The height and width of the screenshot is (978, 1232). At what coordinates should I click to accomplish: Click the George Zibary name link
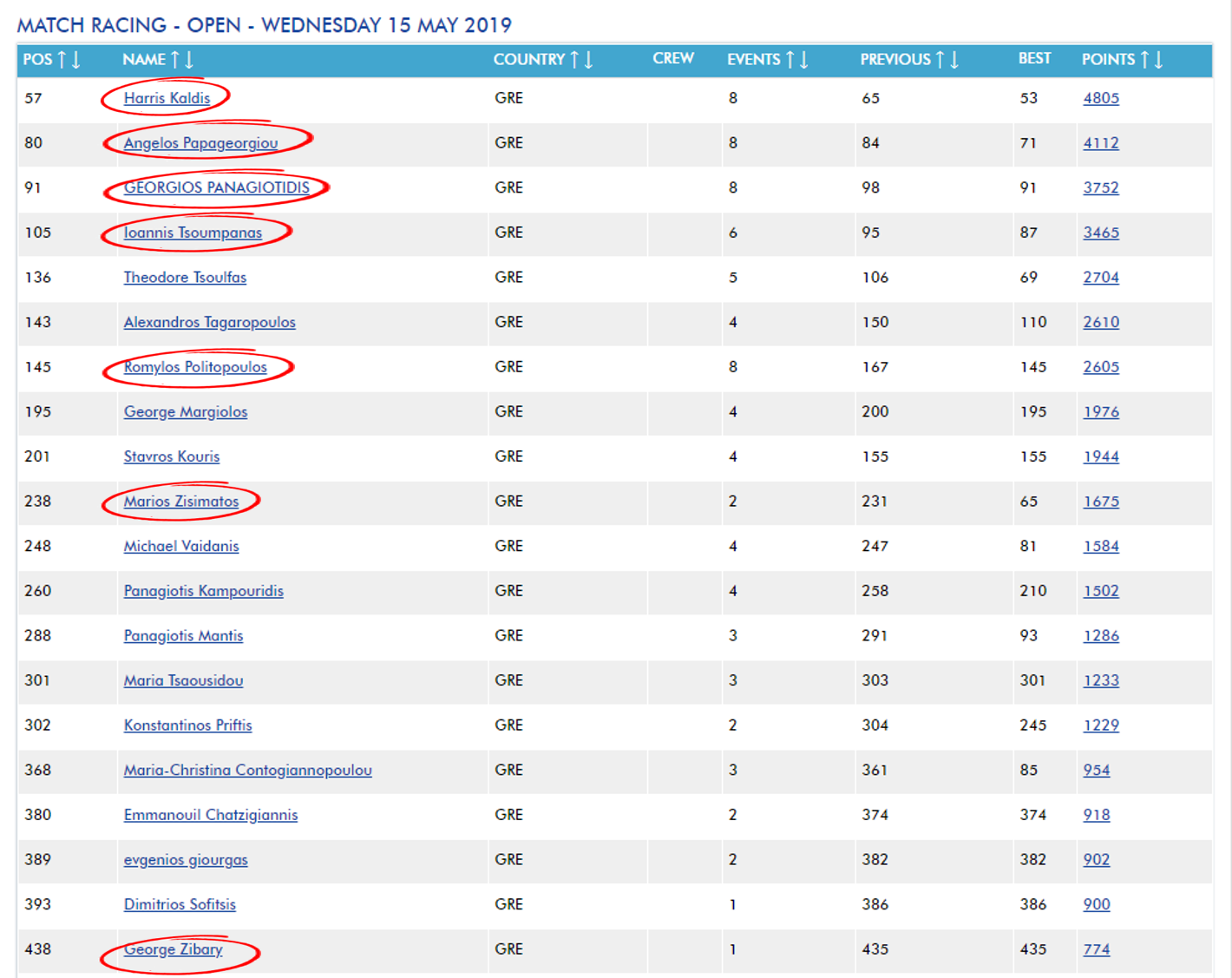(x=173, y=949)
